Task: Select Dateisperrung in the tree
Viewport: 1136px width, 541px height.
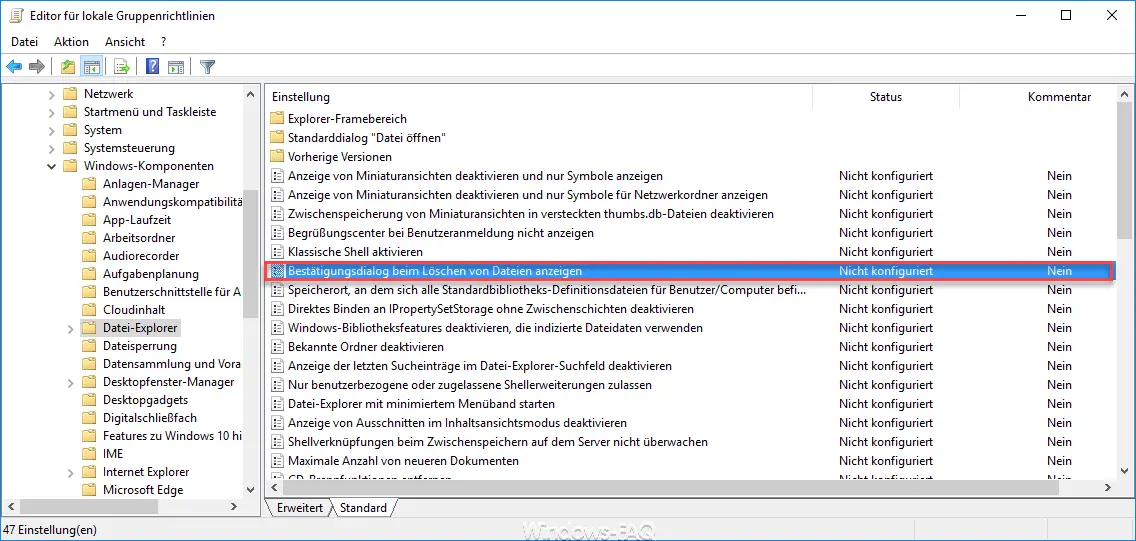Action: (x=140, y=346)
